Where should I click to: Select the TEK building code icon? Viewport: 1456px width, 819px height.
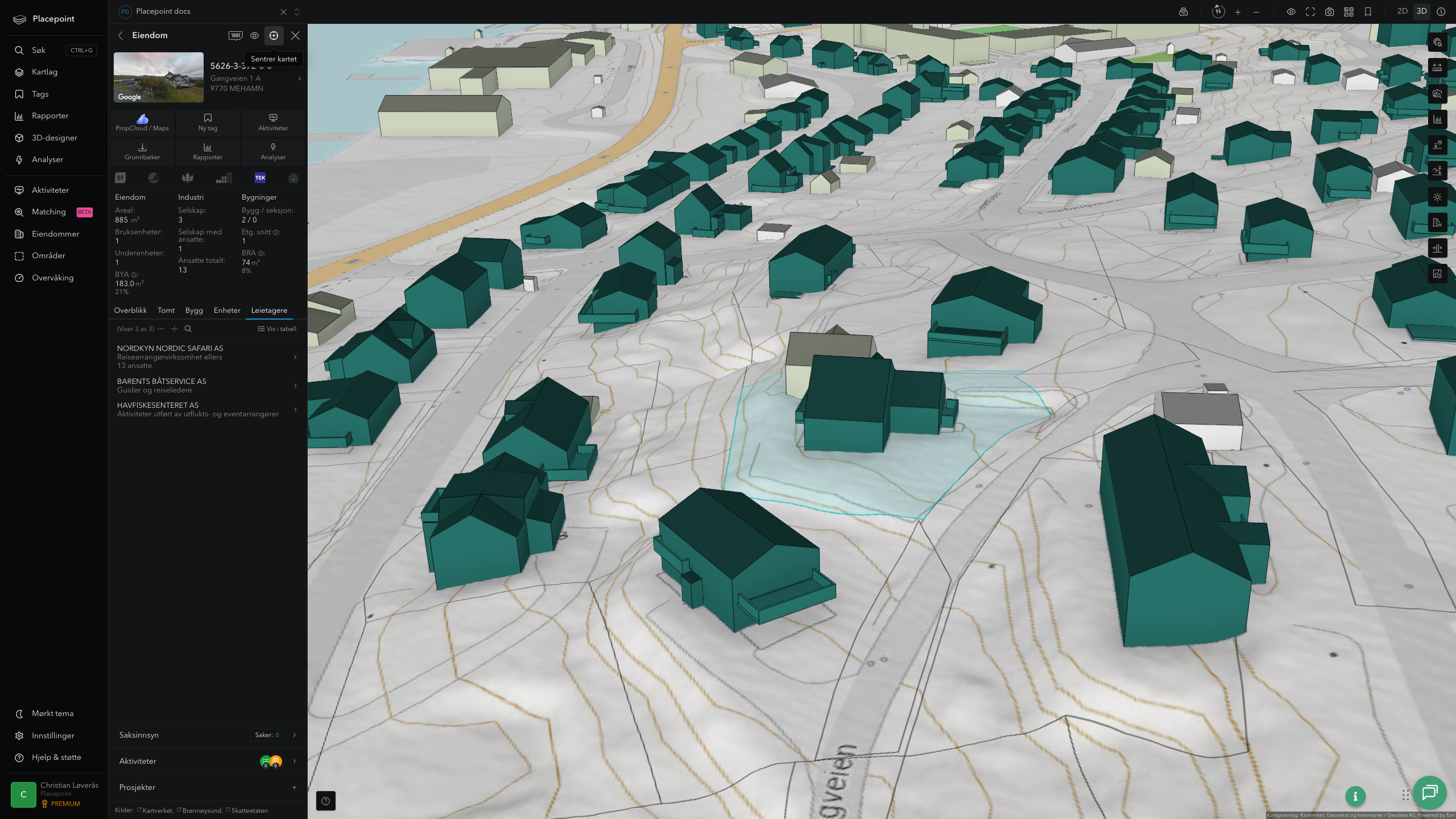[x=260, y=178]
